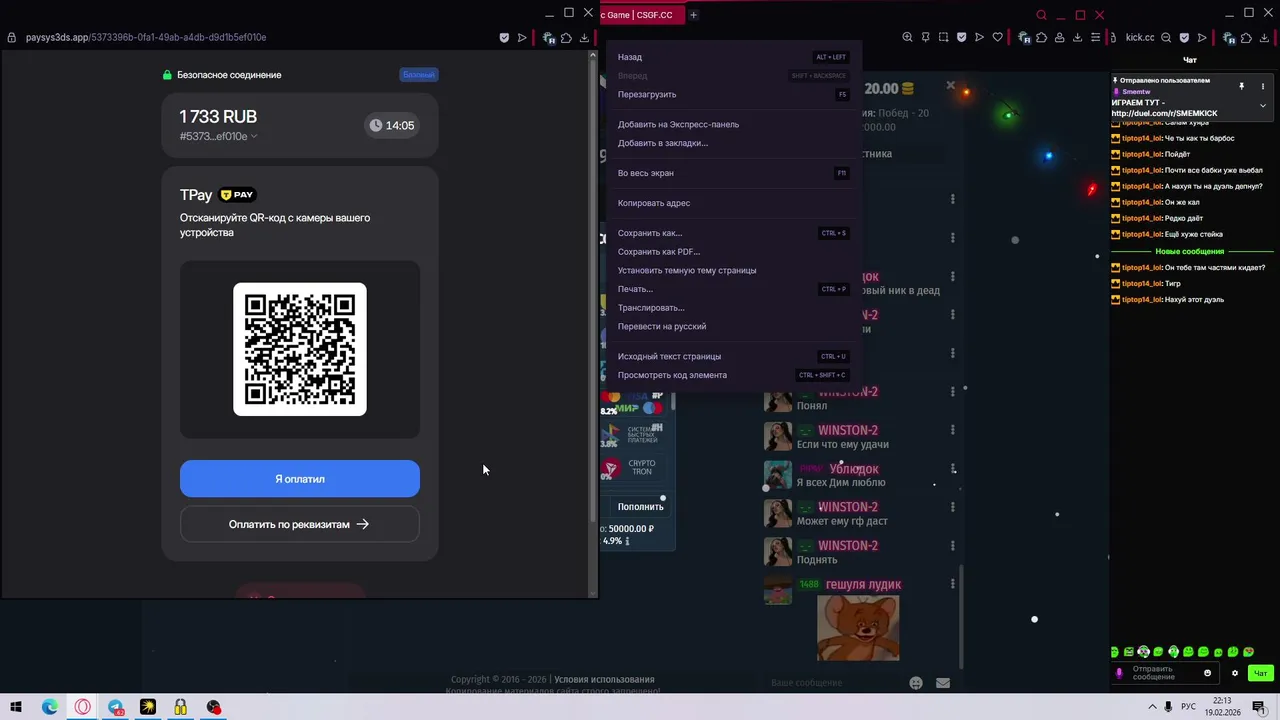Click the zoom-out magnifier in kick.cc address bar
The width and height of the screenshot is (1280, 720).
1168,38
